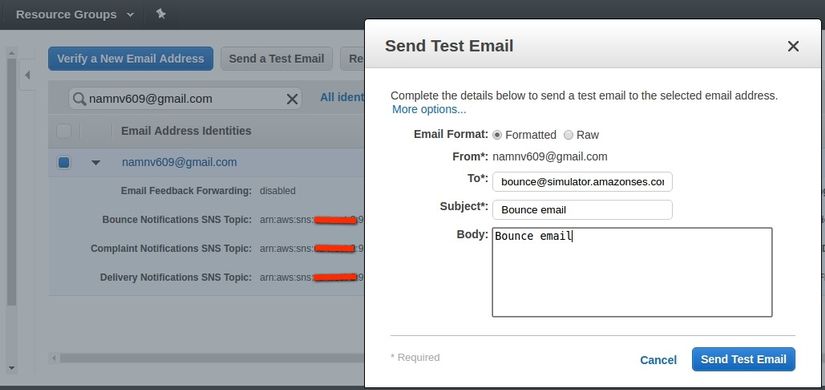Click the From address namnv609@gmail.com text
The image size is (825, 390).
[550, 156]
